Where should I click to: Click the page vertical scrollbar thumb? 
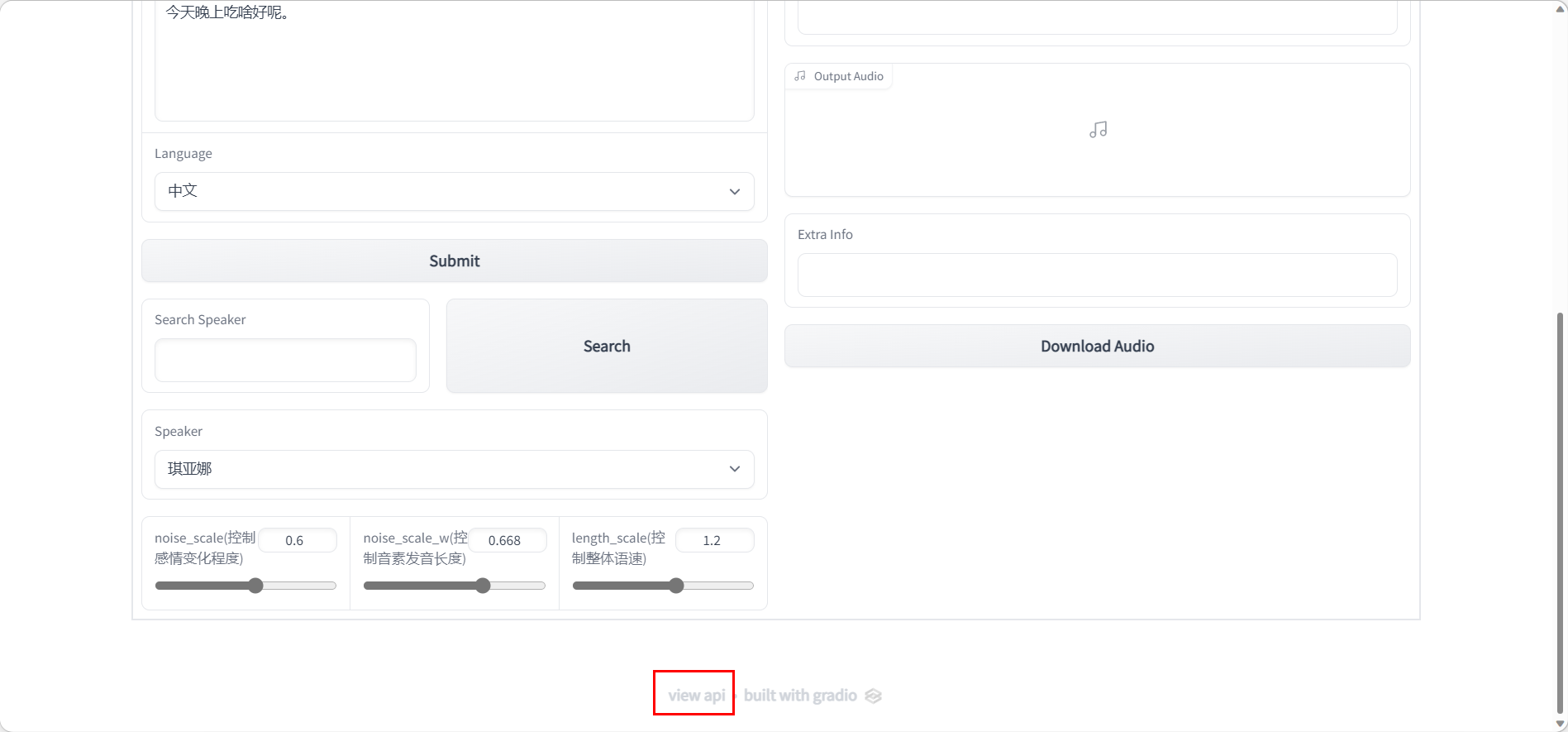[1560, 513]
